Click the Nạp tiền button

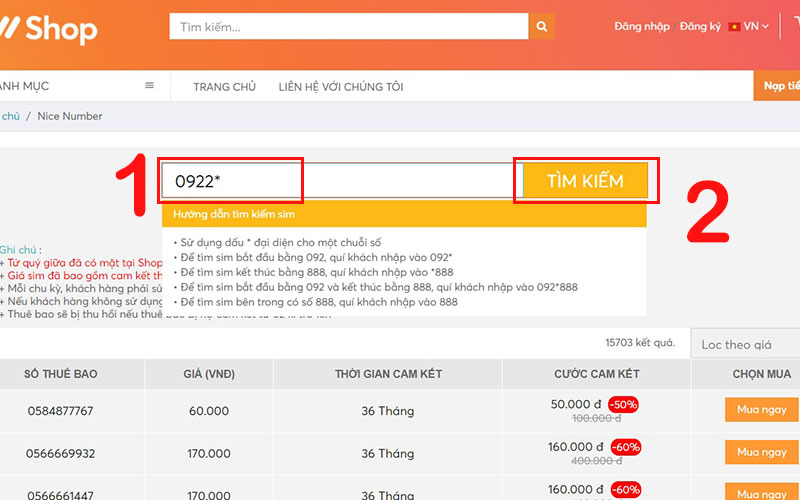777,86
